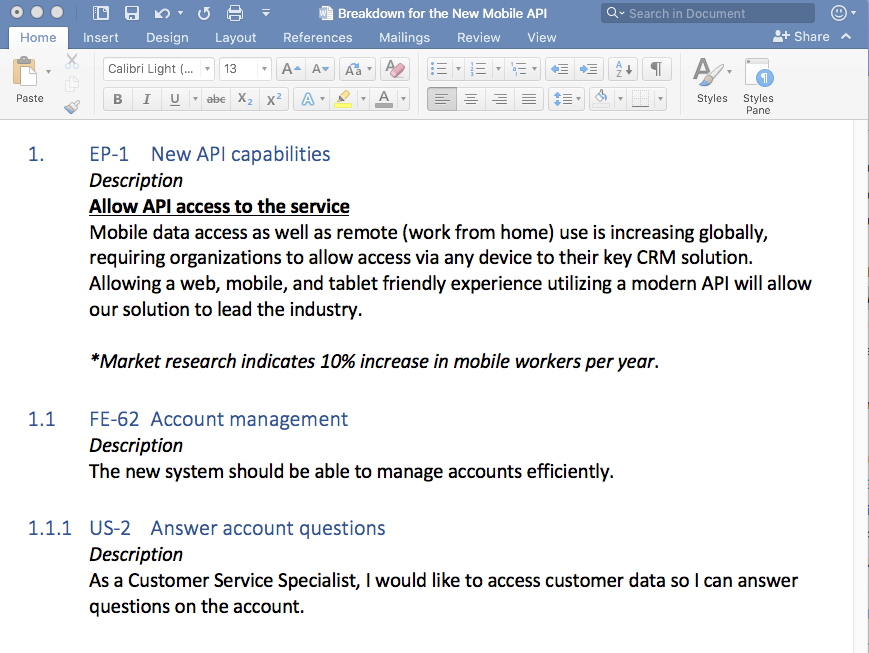Viewport: 869px width, 653px height.
Task: Collapse the ribbon with chevron
Action: point(846,37)
